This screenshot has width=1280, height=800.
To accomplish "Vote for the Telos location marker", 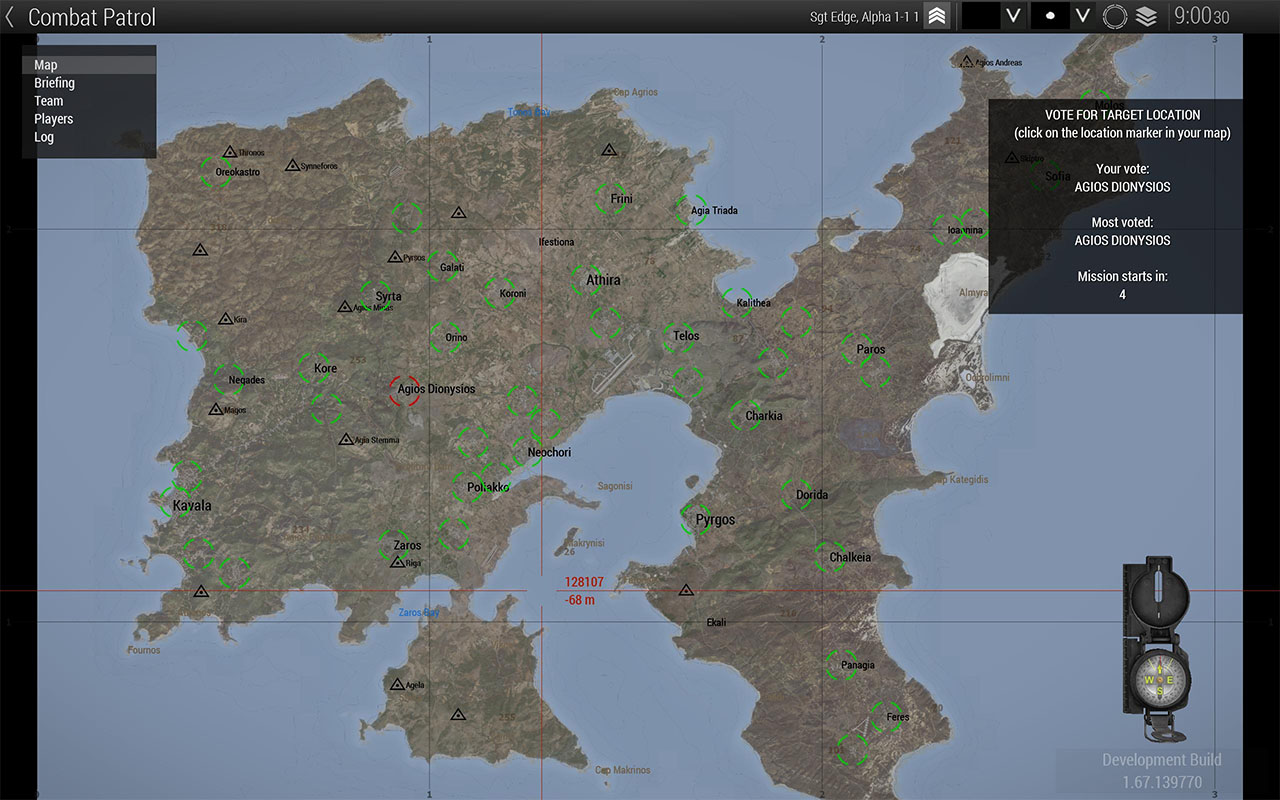I will point(678,336).
